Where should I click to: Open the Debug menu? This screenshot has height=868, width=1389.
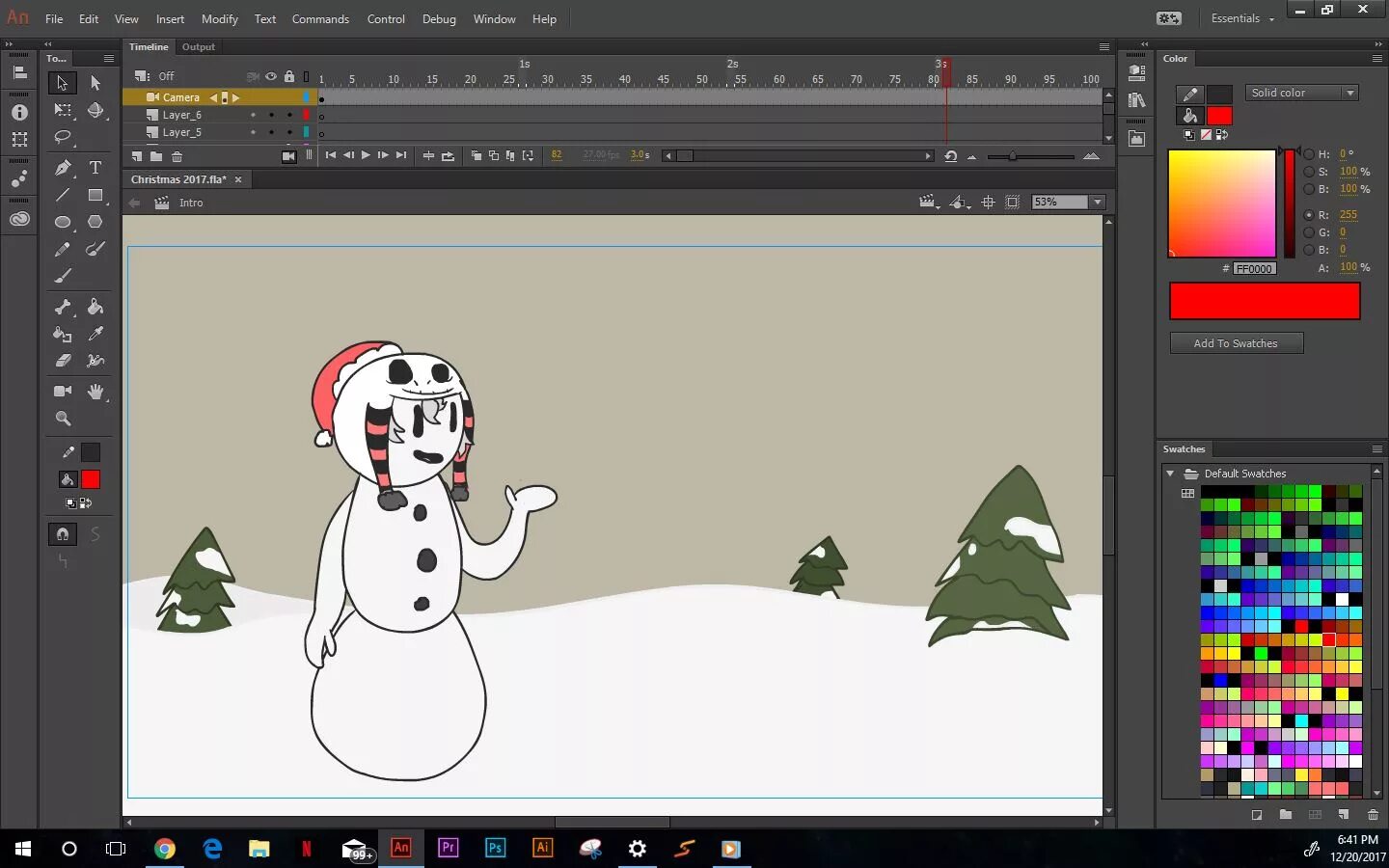tap(439, 18)
